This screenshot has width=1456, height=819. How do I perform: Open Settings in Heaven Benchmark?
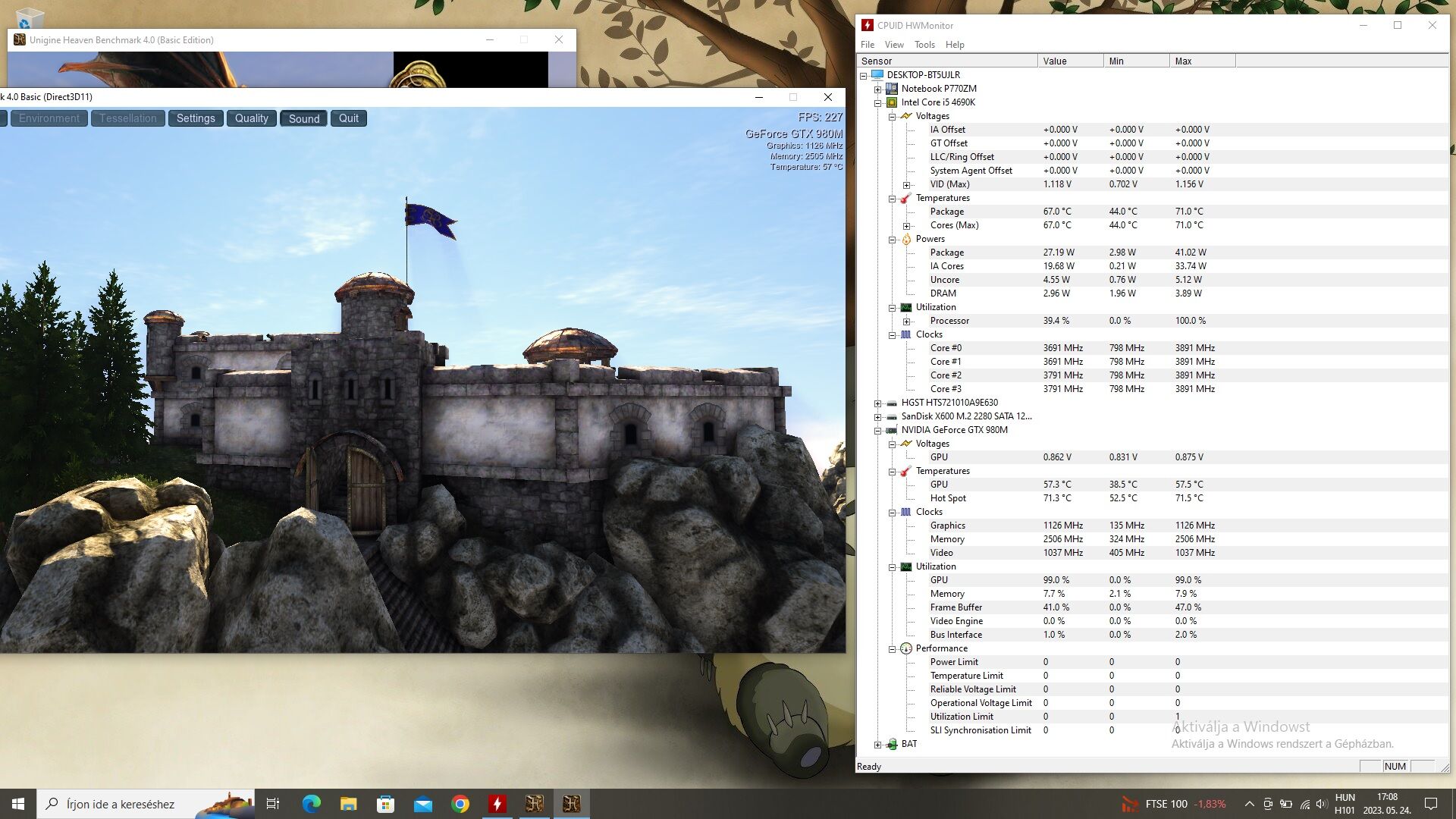point(196,118)
